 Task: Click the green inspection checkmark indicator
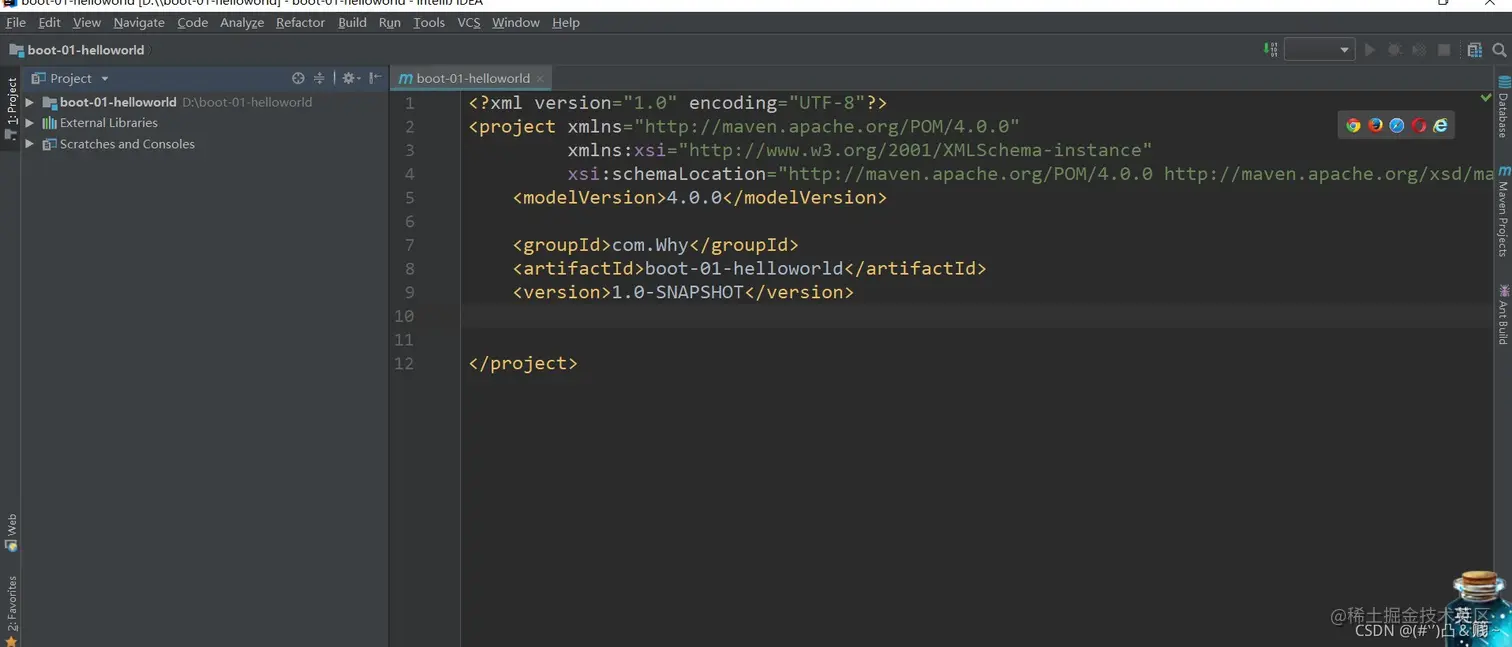click(1486, 97)
